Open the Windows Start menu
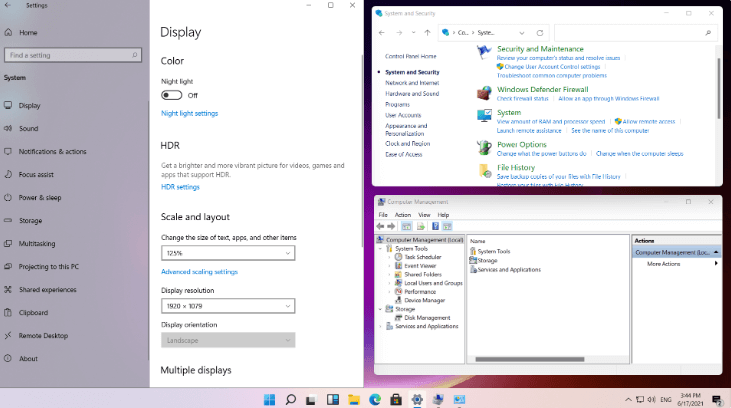This screenshot has height=408, width=731. pos(269,400)
